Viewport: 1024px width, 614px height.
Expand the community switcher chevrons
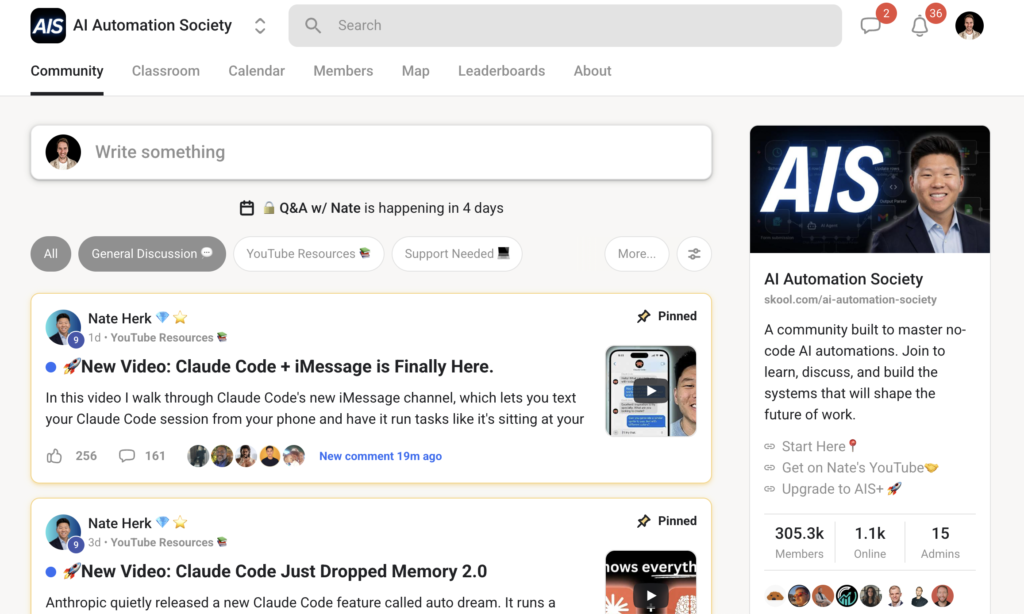pos(260,26)
